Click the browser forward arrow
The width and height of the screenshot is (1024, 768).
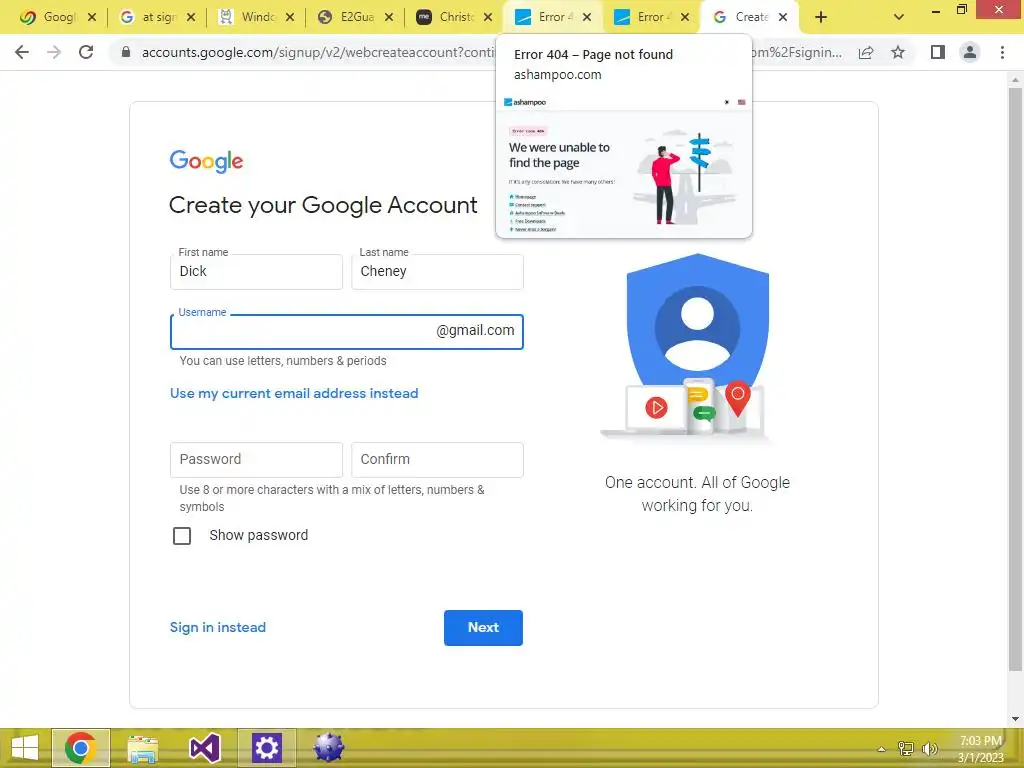[54, 52]
